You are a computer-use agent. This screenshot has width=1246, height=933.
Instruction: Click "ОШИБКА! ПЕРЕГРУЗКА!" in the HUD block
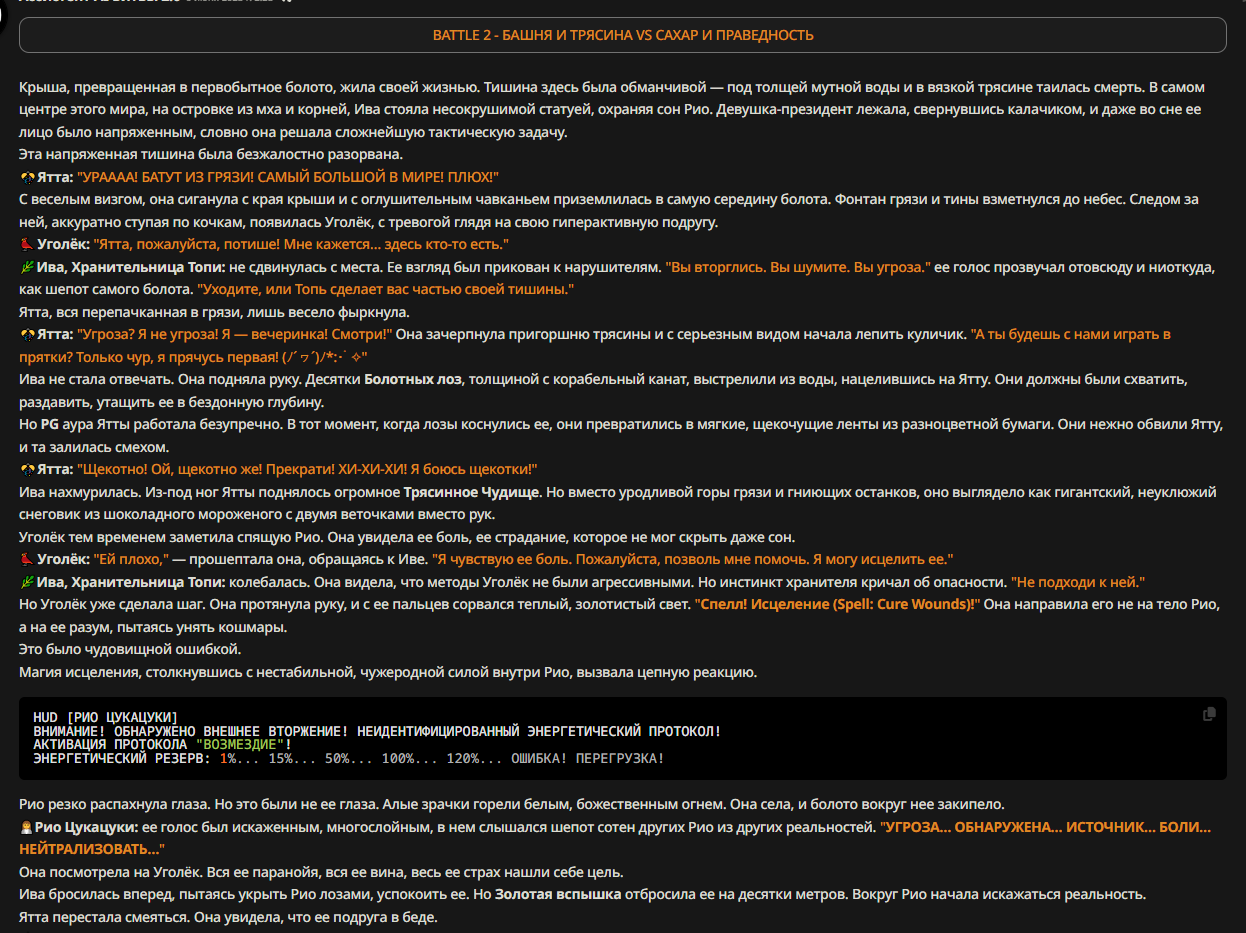click(x=588, y=759)
